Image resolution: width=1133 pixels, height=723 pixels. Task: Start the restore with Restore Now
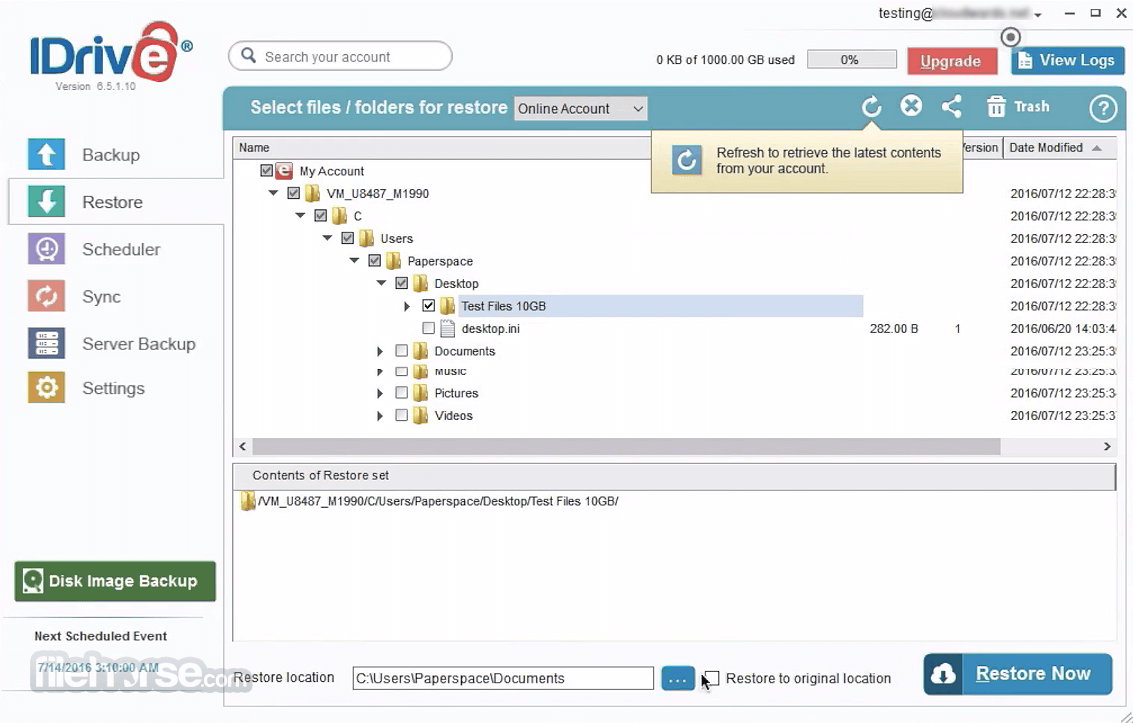1017,674
